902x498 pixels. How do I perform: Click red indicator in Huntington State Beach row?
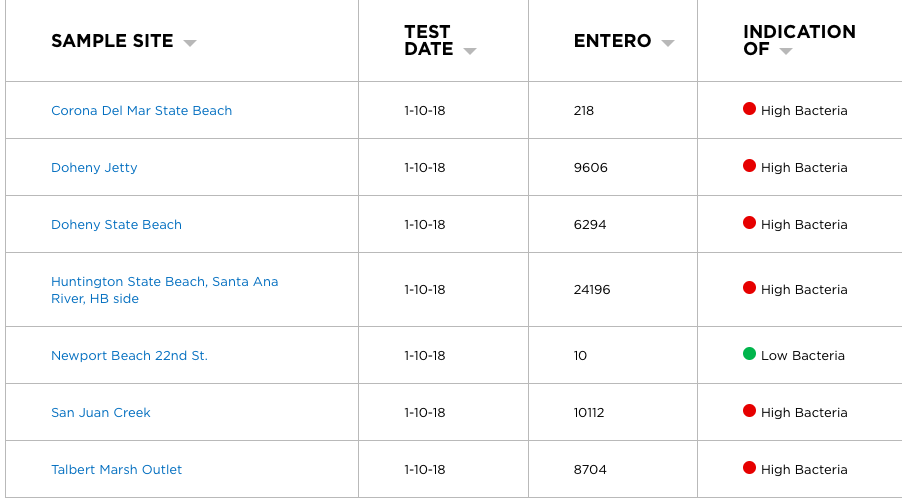(749, 288)
